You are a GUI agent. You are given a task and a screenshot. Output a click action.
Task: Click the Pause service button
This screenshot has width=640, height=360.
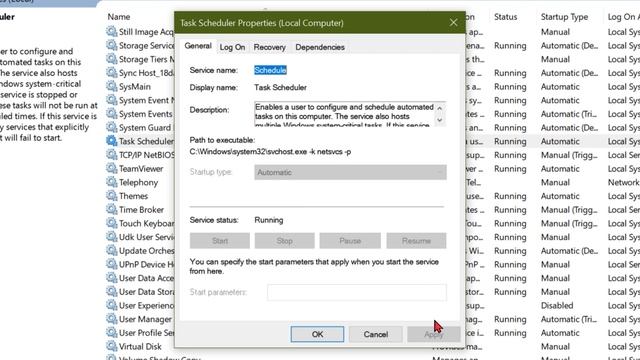(x=350, y=241)
